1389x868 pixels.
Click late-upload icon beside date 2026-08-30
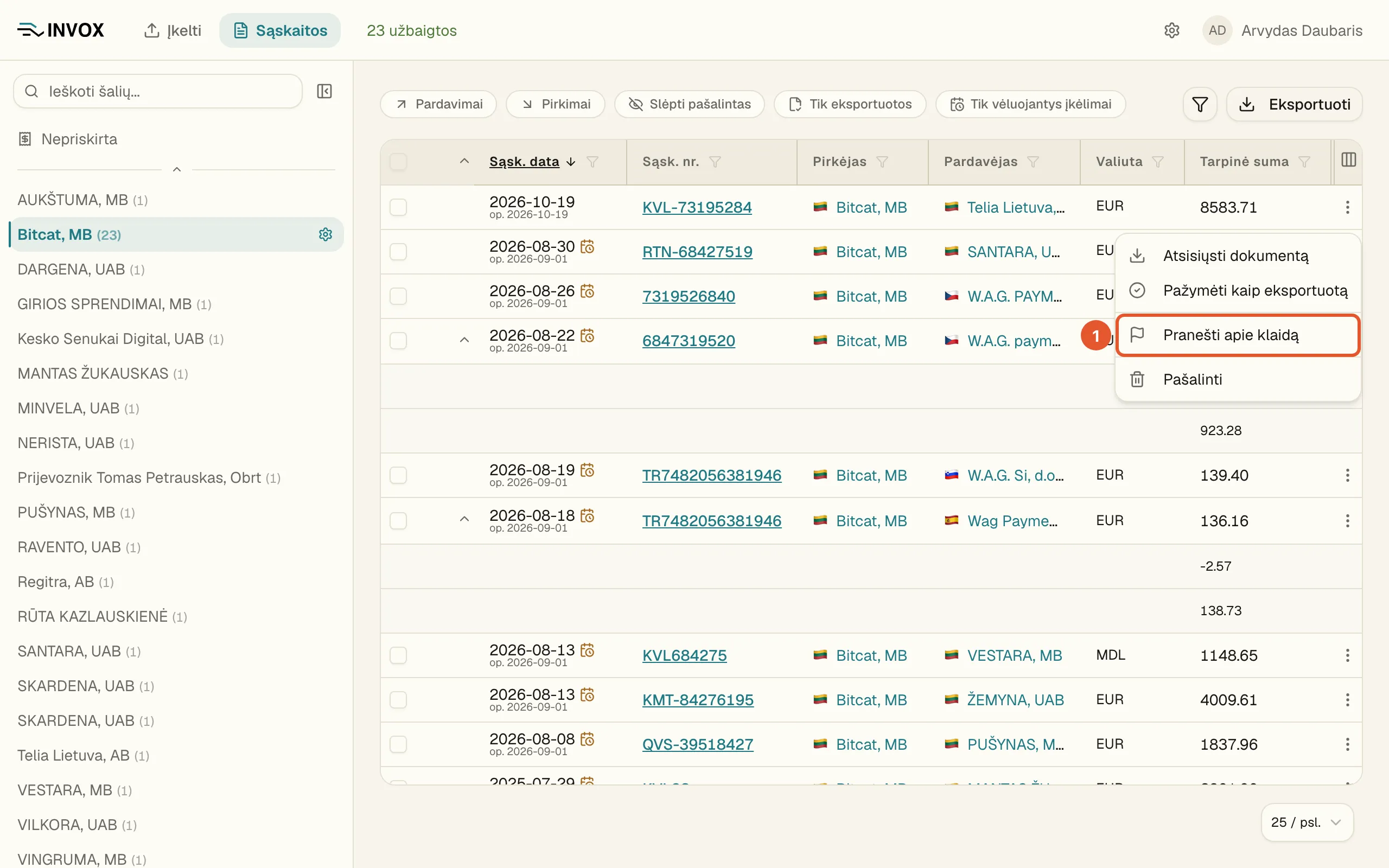[x=587, y=247]
